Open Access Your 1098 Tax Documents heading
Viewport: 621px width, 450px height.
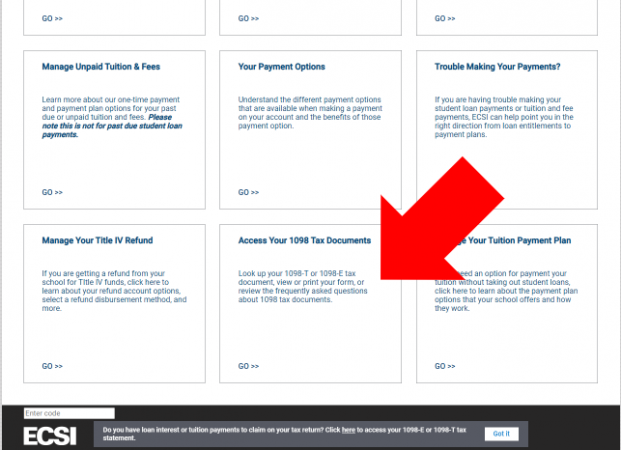point(304,241)
